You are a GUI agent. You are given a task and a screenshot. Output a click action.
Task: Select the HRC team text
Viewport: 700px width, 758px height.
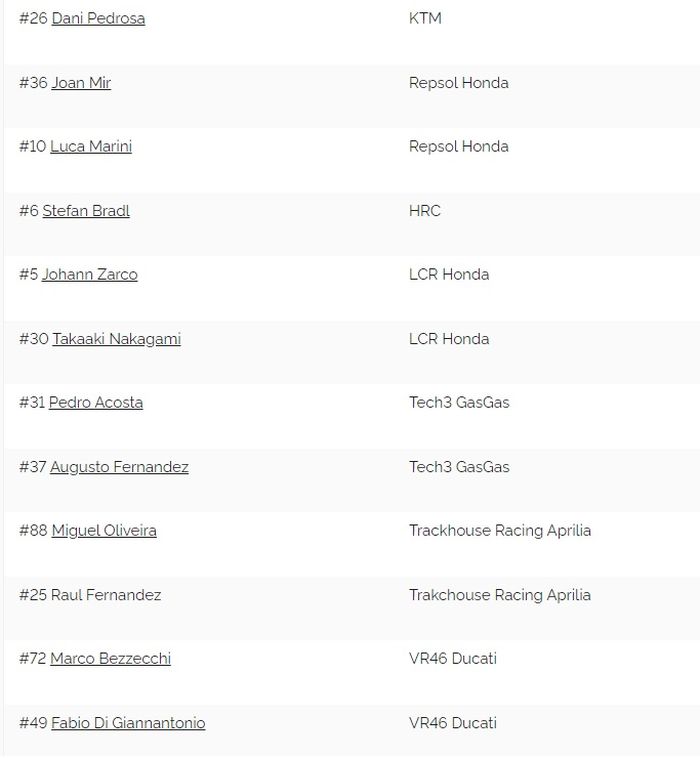425,211
